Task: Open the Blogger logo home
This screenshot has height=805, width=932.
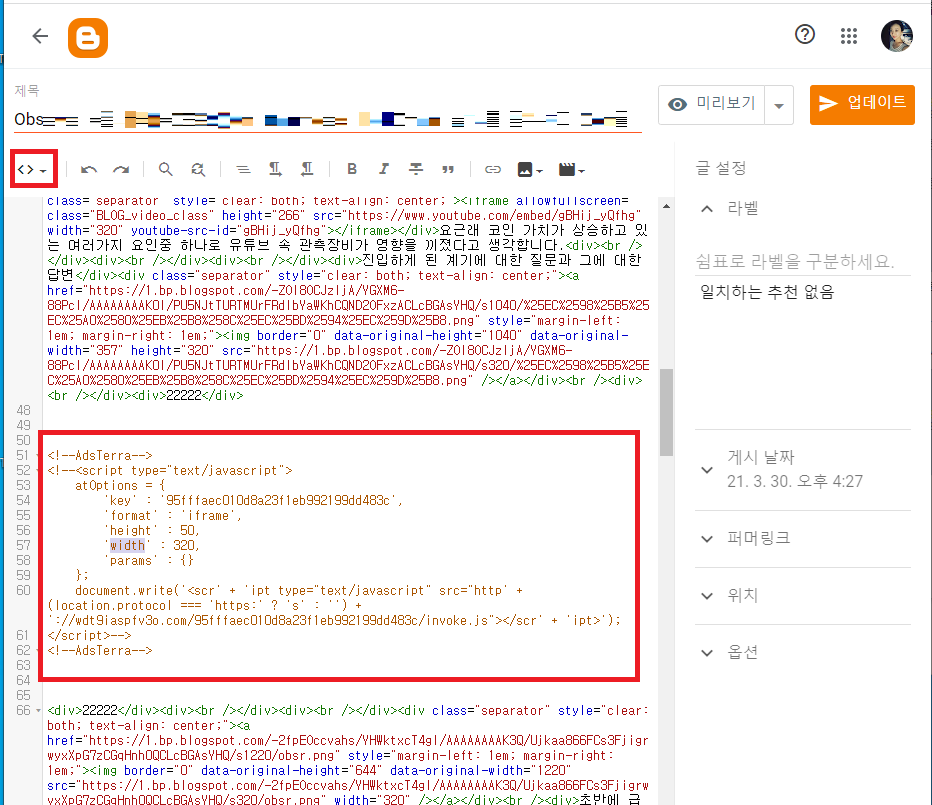Action: click(88, 37)
